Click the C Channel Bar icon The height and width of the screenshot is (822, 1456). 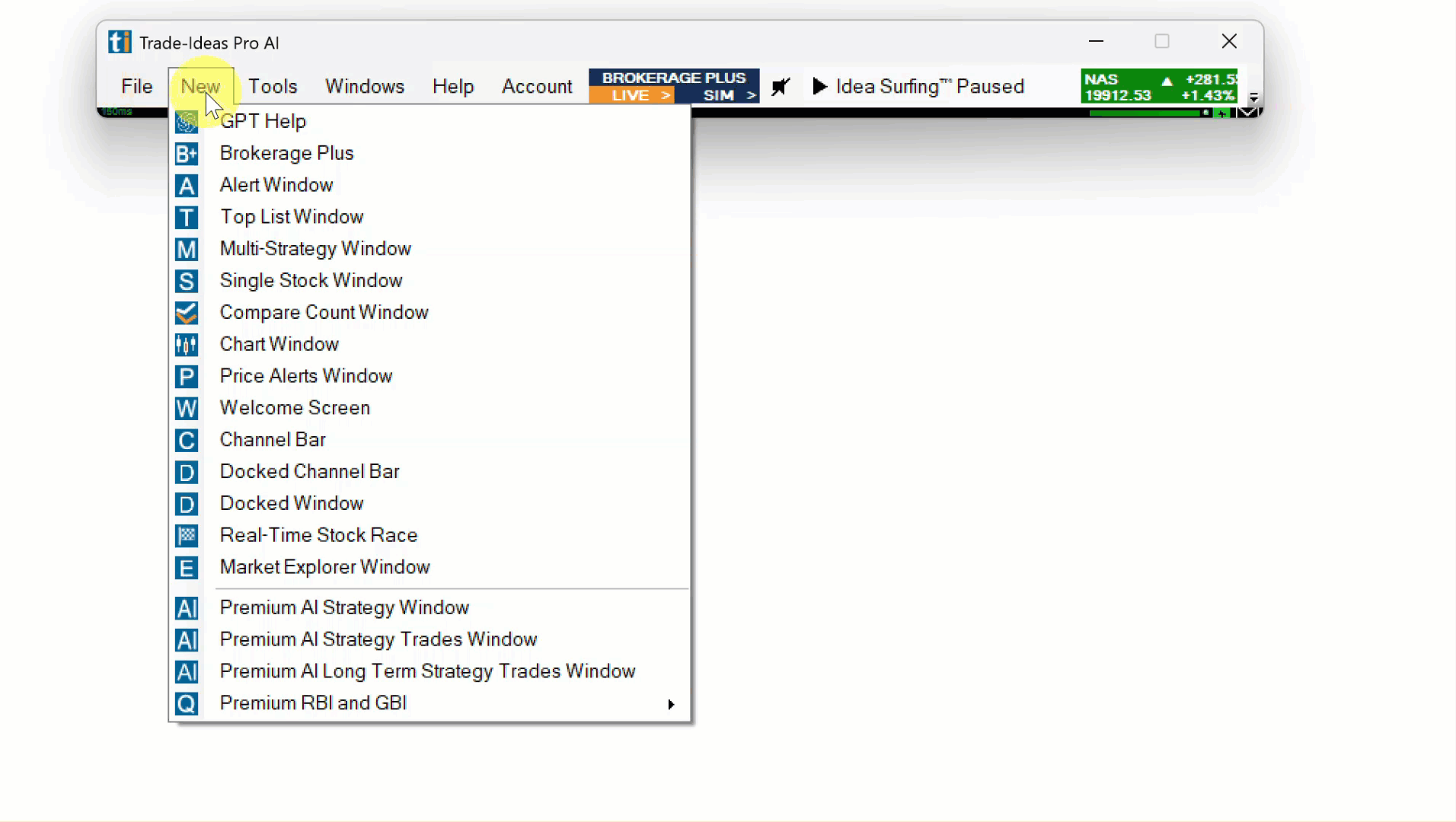[187, 441]
